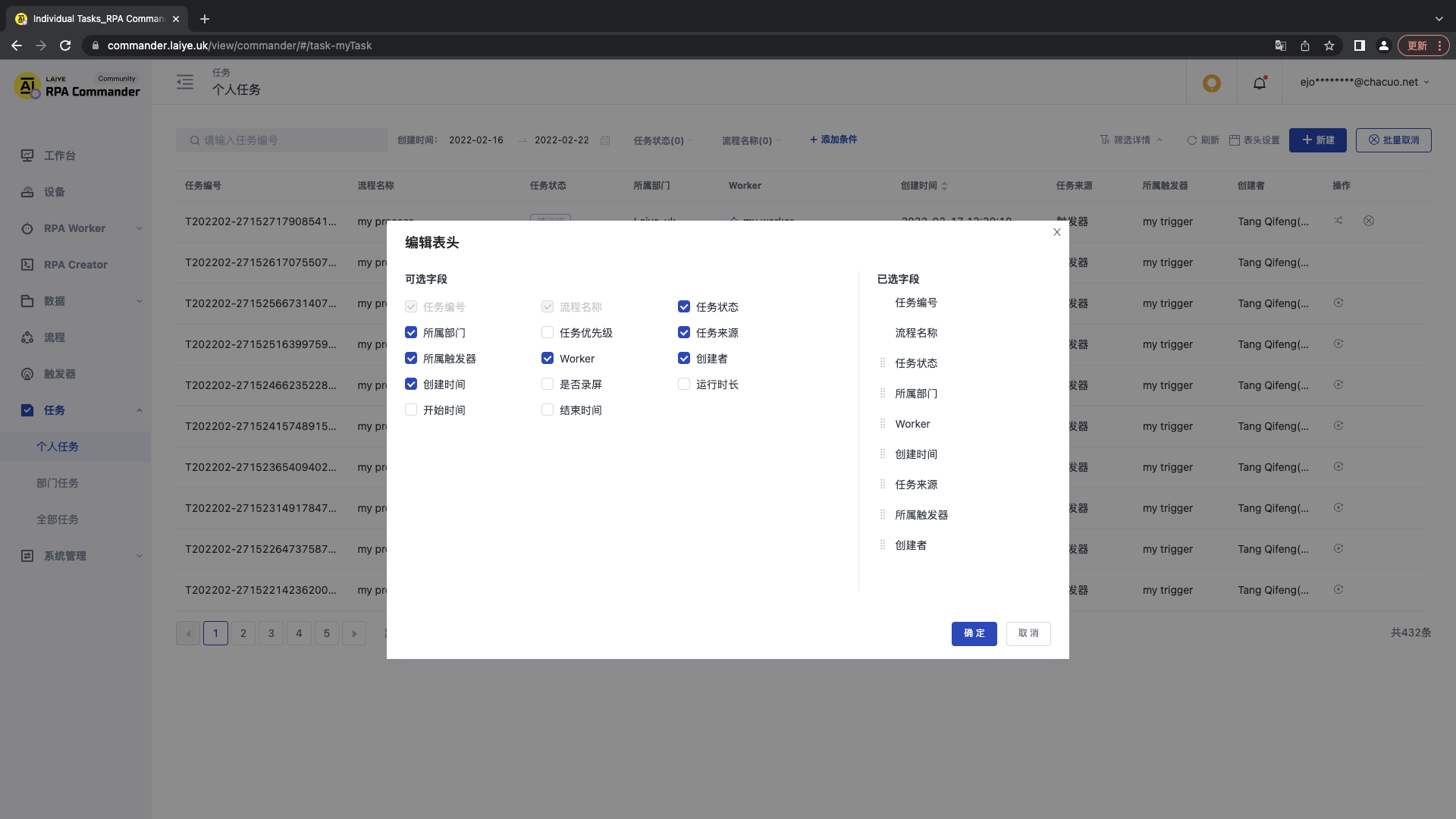
Task: Grab the drag handle beside selected 所属部门
Action: (883, 394)
